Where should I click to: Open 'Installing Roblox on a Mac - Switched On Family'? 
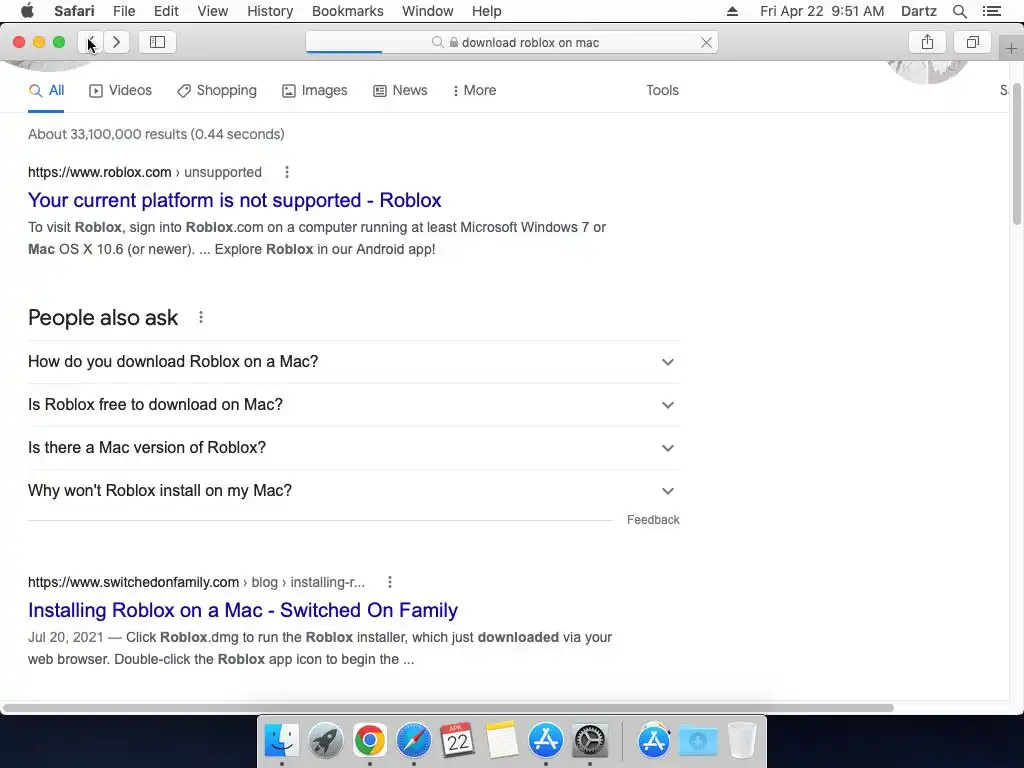click(242, 611)
